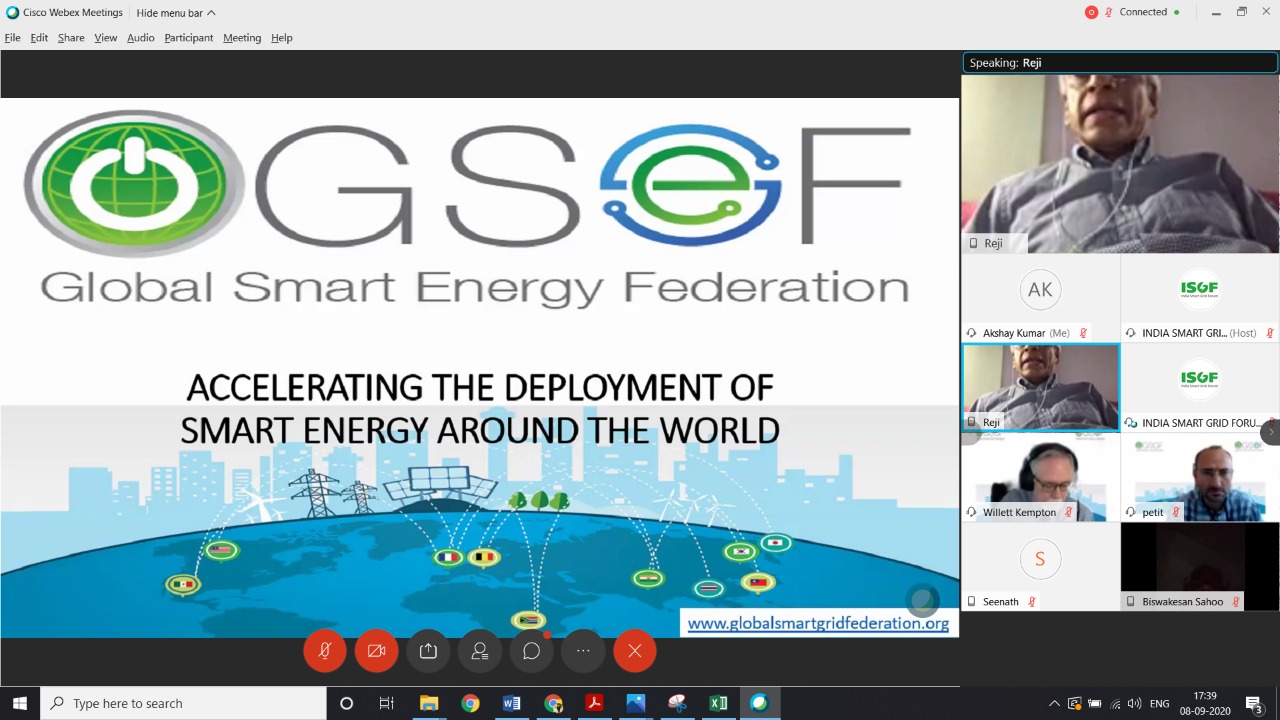1280x720 pixels.
Task: Select INDIA SMART GRID FORU... tile
Action: coord(1200,387)
